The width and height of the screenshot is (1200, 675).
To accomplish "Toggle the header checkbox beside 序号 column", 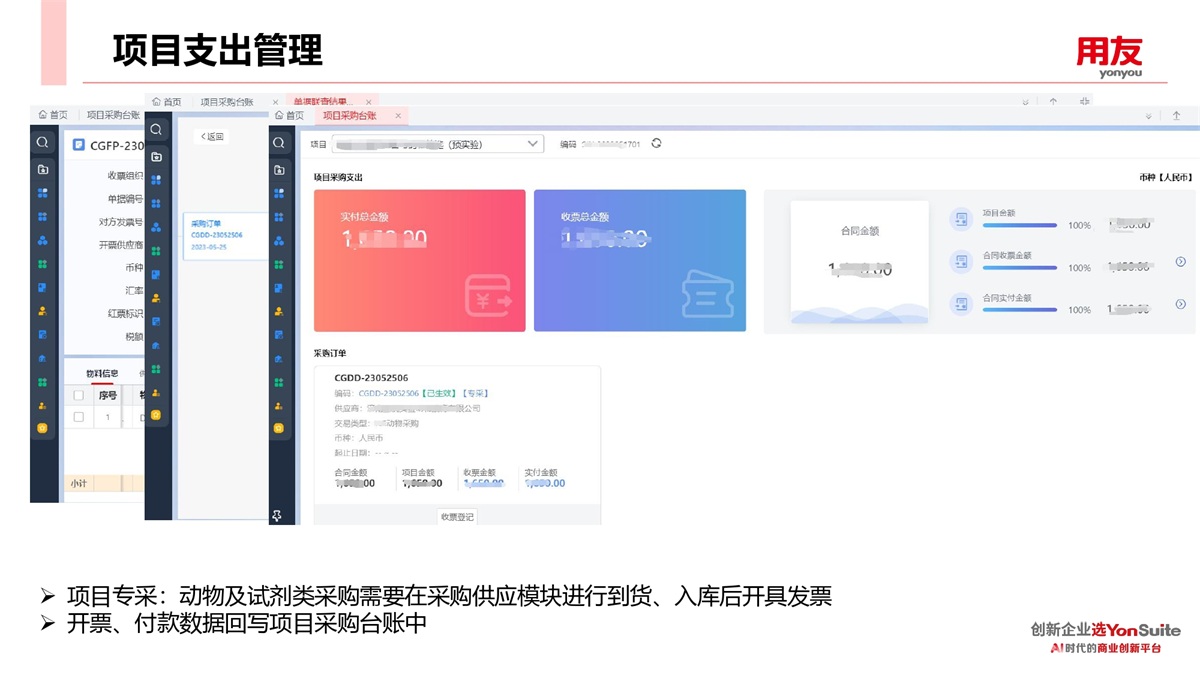I will (x=79, y=395).
